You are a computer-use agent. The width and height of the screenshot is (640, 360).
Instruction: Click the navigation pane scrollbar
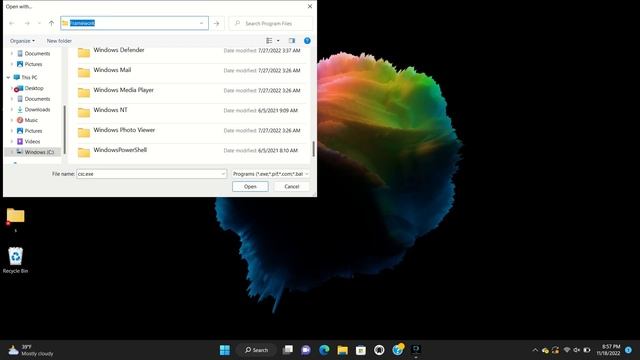64,130
